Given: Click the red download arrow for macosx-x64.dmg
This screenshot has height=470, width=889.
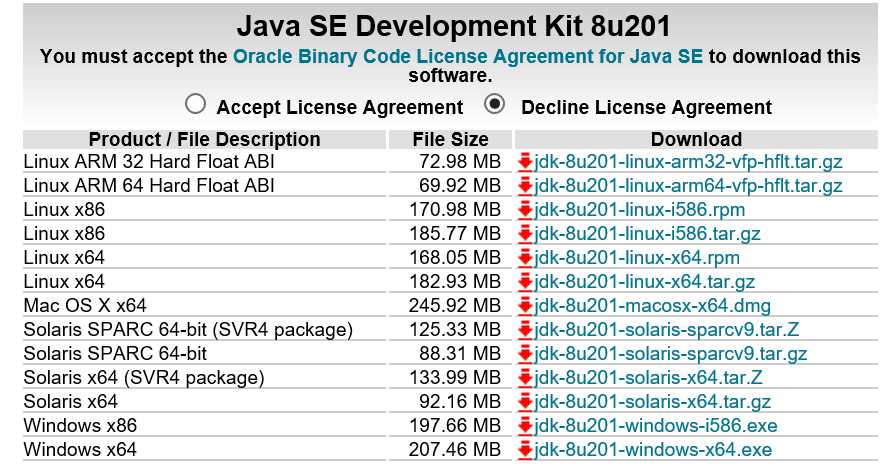Looking at the screenshot, I should (525, 306).
